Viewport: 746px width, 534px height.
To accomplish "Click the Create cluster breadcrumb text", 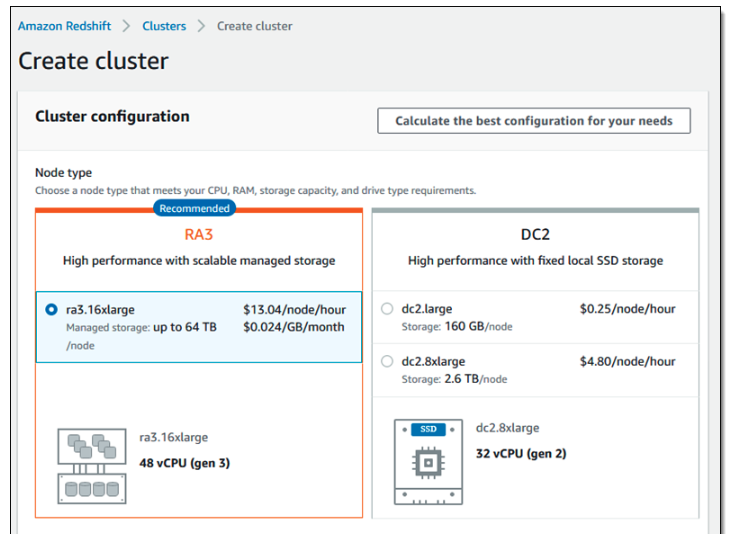I will (255, 26).
